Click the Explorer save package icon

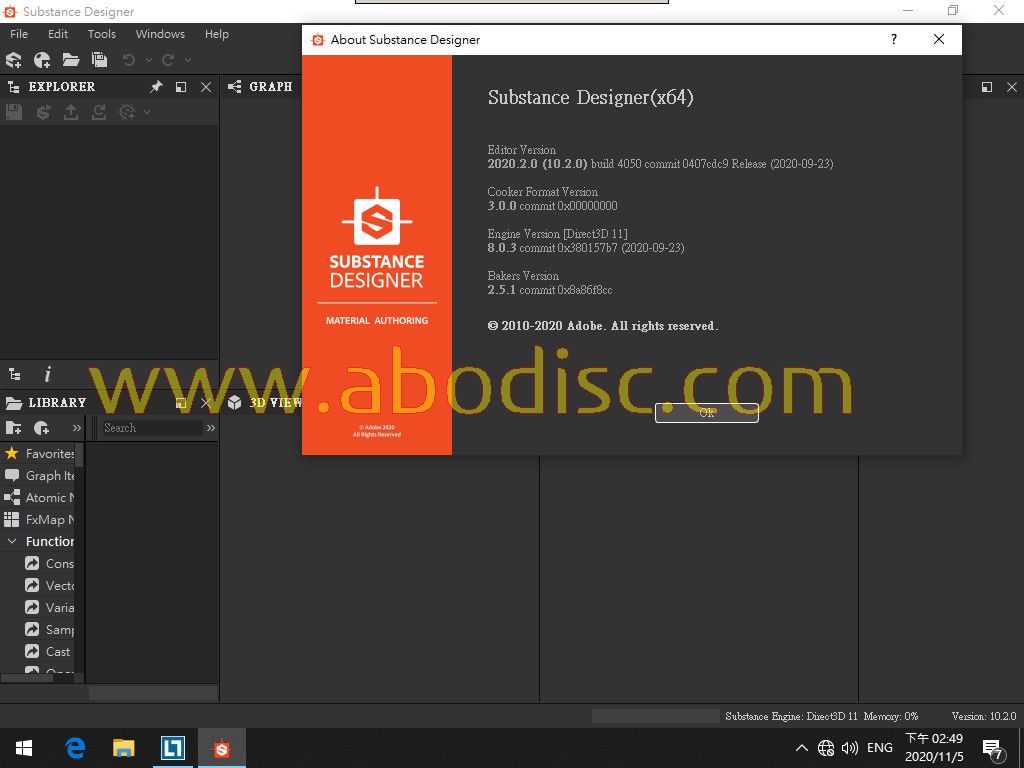tap(14, 112)
